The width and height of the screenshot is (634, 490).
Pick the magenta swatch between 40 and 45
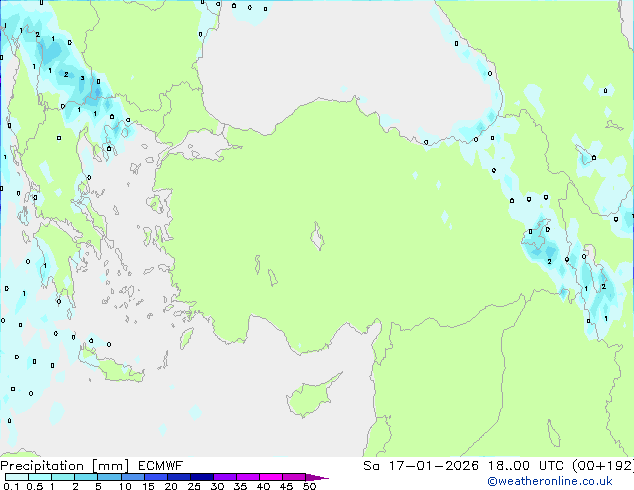[x=271, y=477]
